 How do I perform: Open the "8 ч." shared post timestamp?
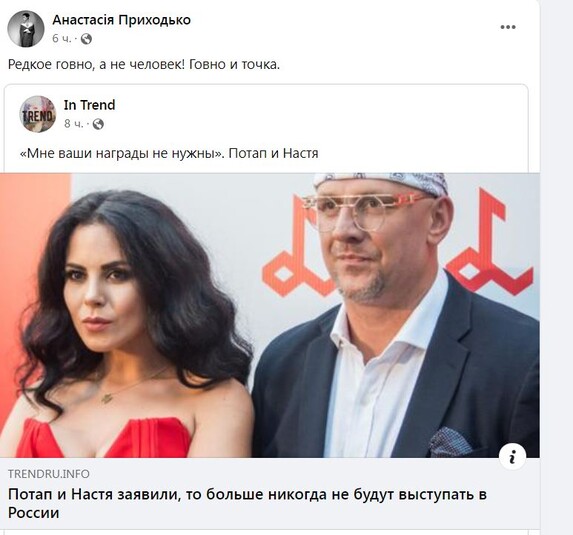pos(74,124)
